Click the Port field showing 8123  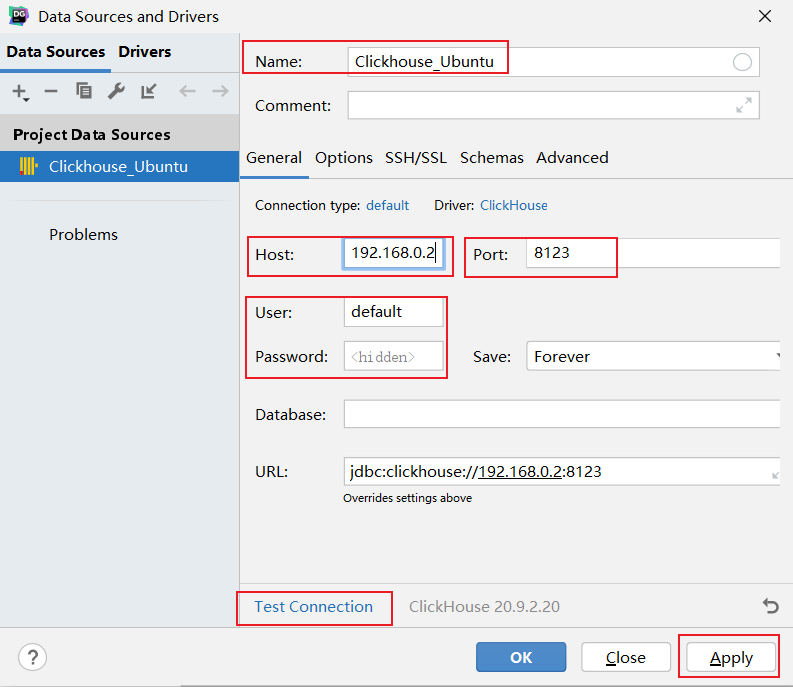[x=653, y=252]
